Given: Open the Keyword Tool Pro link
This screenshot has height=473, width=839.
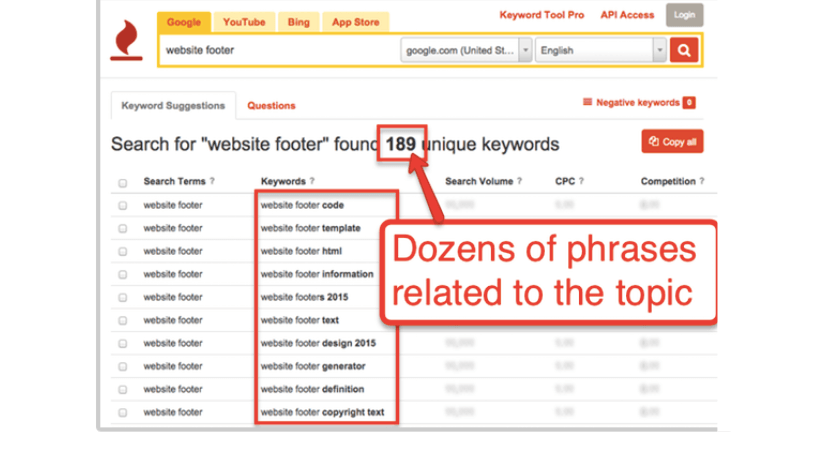Looking at the screenshot, I should coord(541,15).
